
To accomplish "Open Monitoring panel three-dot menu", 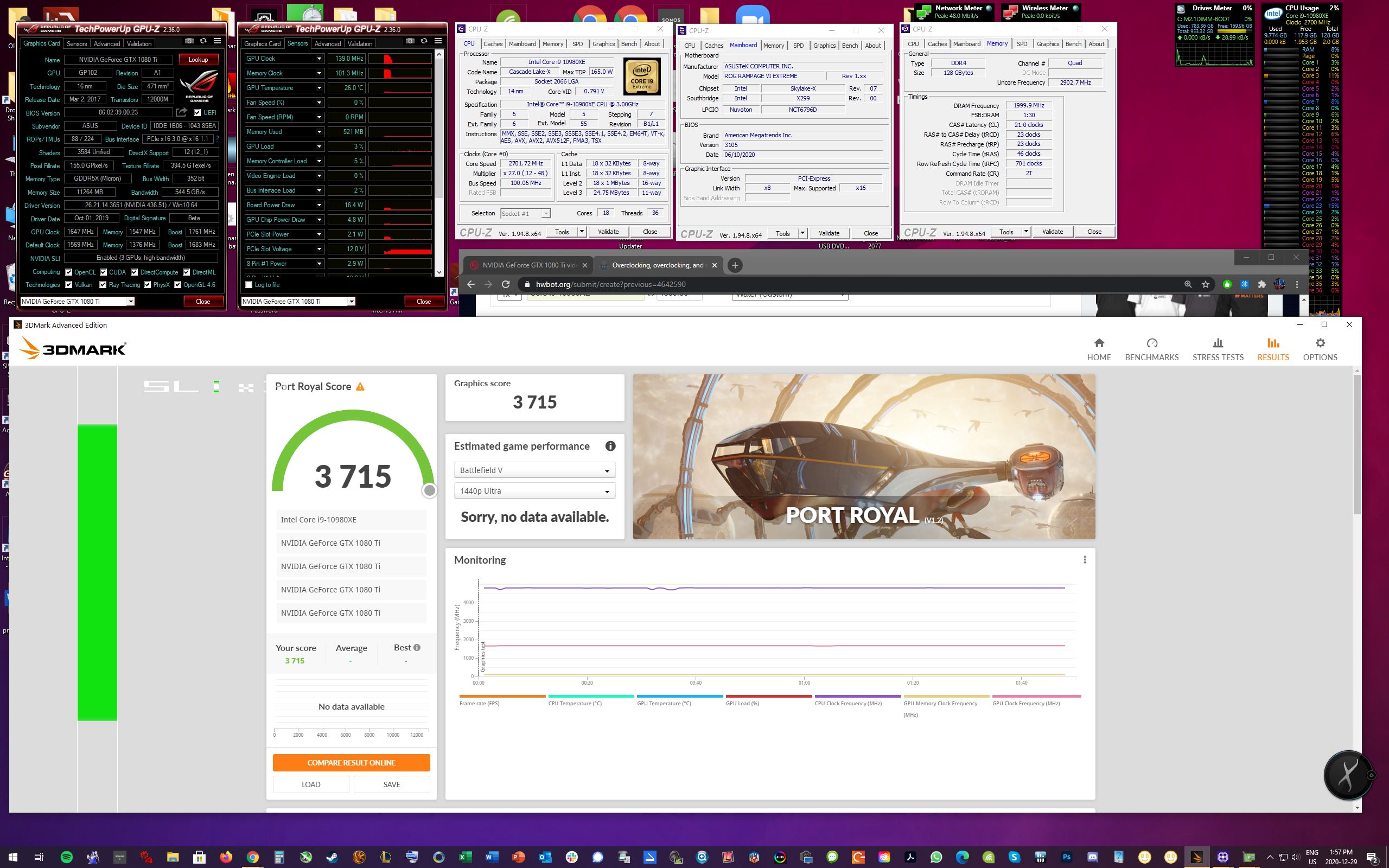I will point(1084,560).
